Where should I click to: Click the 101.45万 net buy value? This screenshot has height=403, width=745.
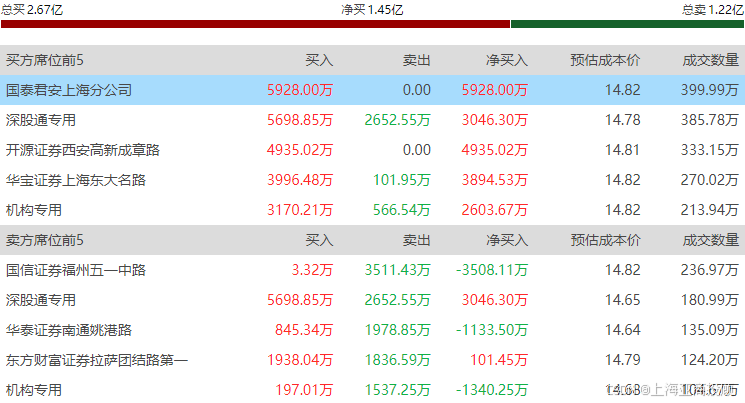(x=499, y=360)
